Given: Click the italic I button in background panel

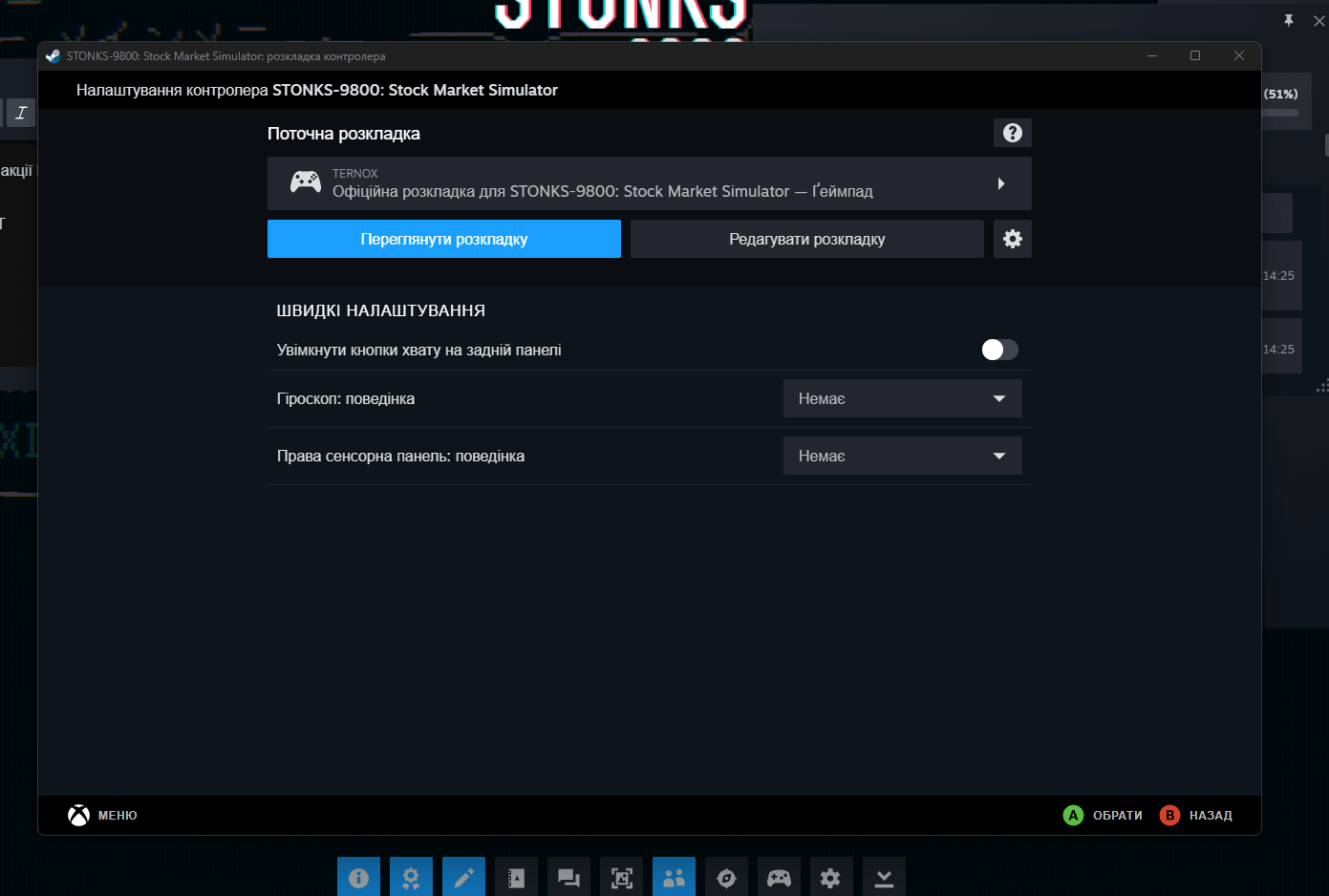Looking at the screenshot, I should [x=21, y=113].
